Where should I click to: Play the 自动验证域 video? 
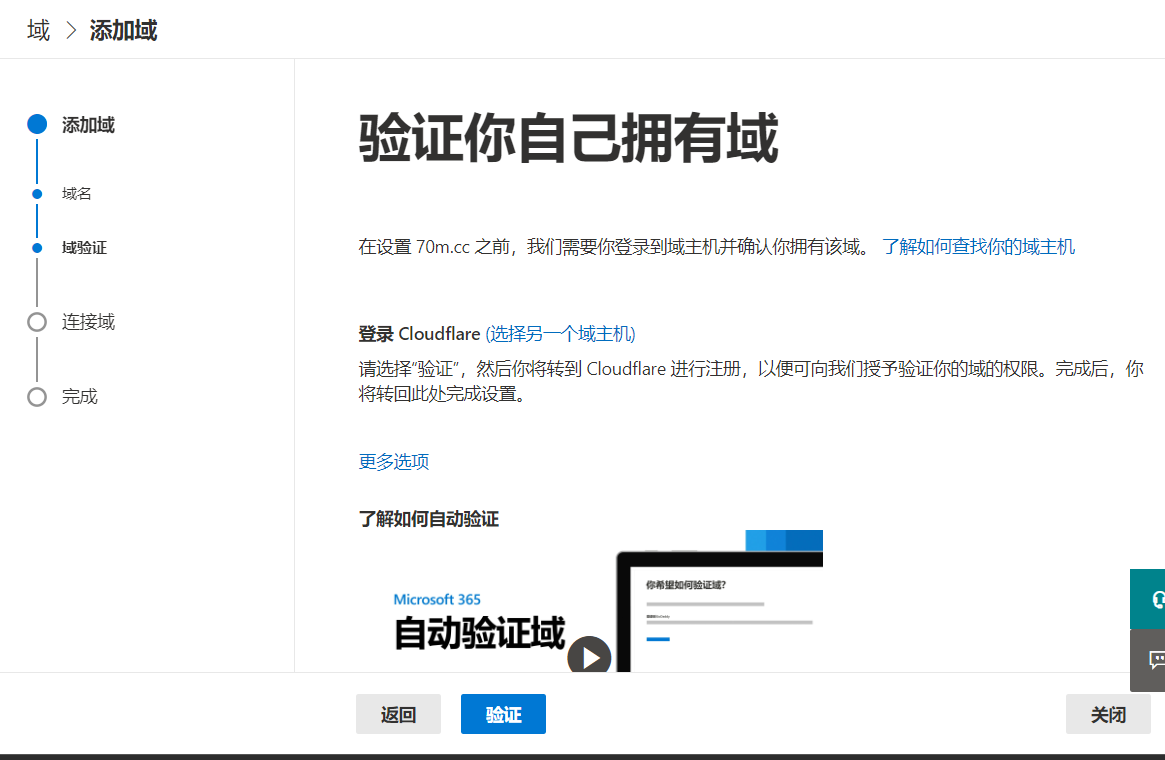point(589,656)
